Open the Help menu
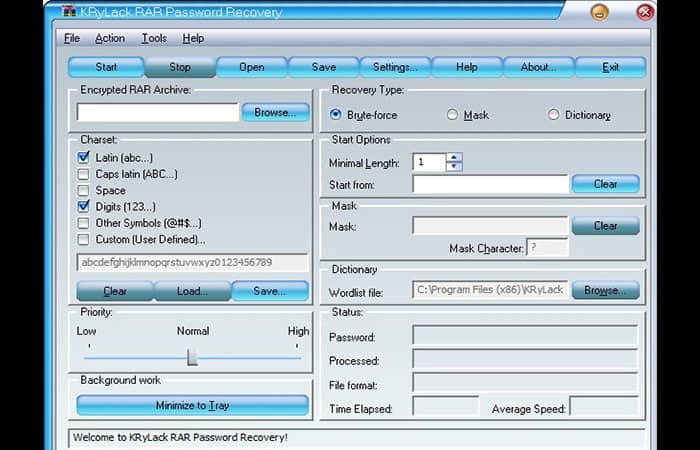The image size is (700, 450). [x=193, y=38]
